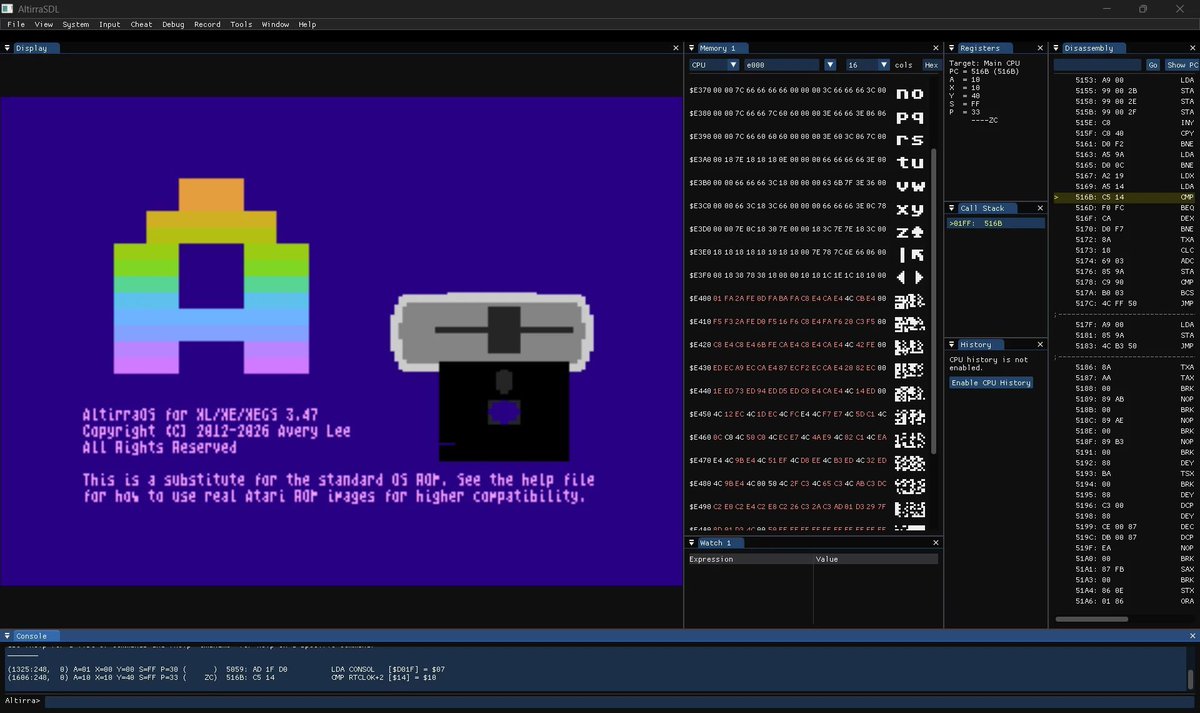This screenshot has height=713, width=1200.
Task: Click the AltirraSDL icon in the title bar
Action: [x=7, y=8]
